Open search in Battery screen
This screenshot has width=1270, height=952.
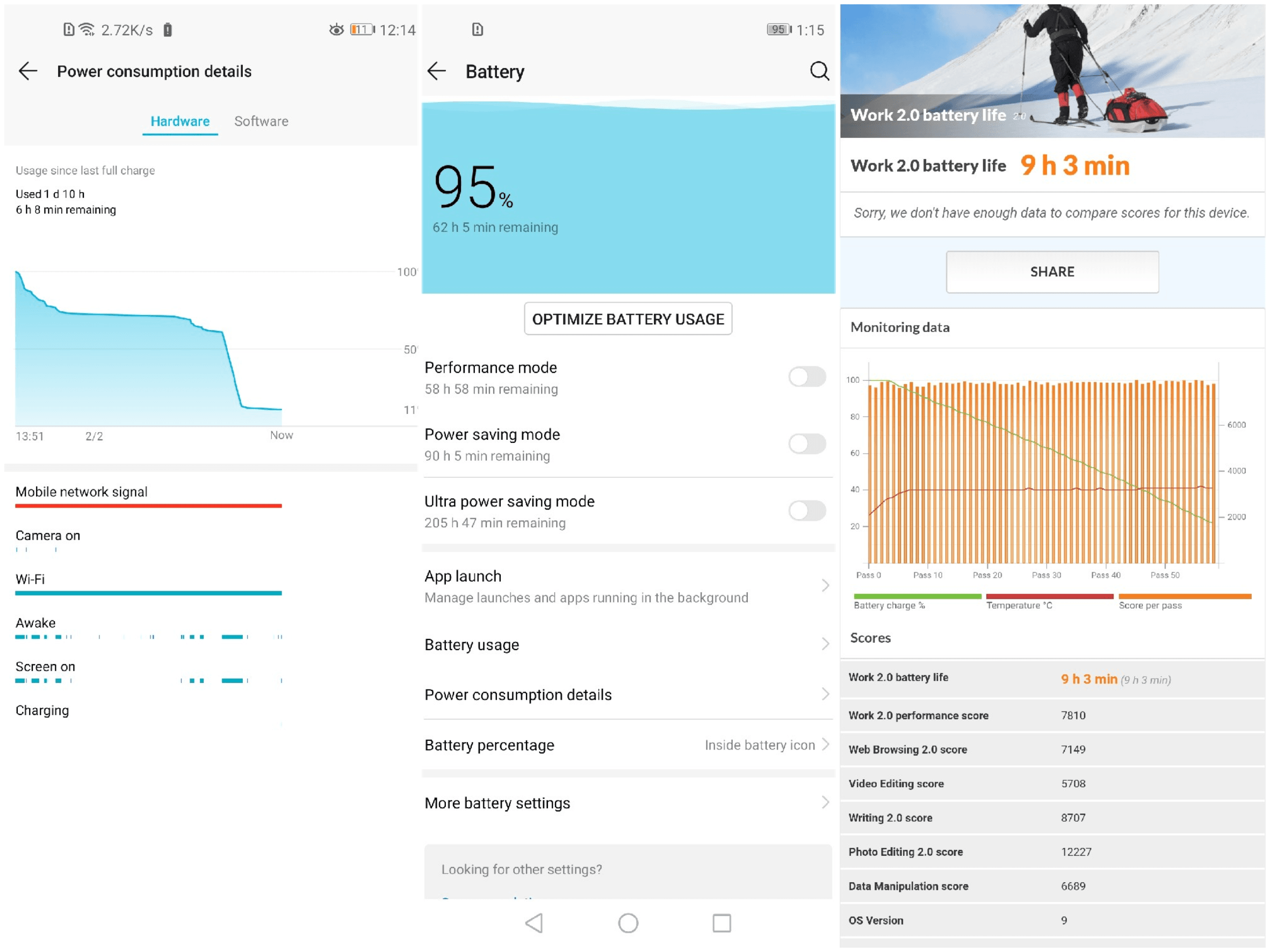[x=819, y=71]
